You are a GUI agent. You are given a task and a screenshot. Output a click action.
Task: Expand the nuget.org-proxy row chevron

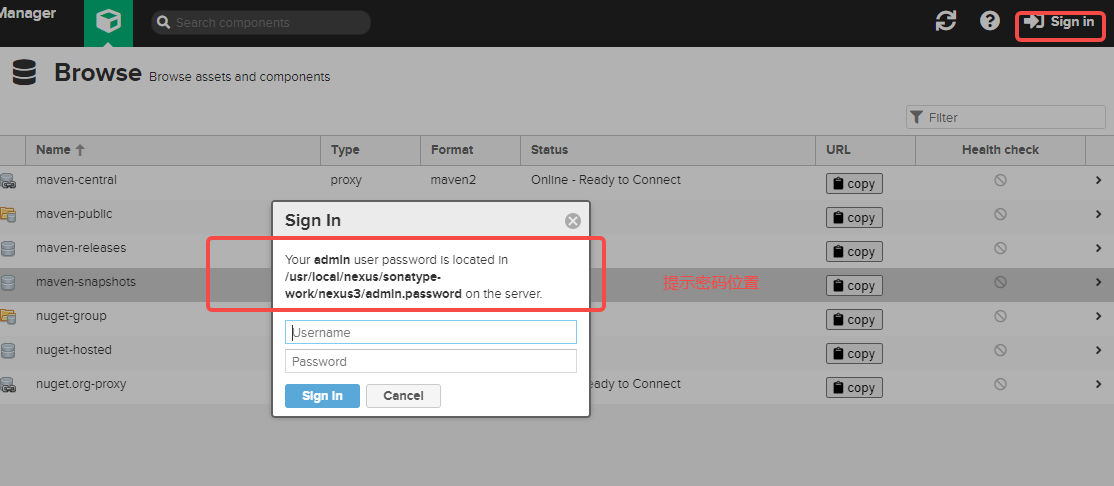point(1099,384)
